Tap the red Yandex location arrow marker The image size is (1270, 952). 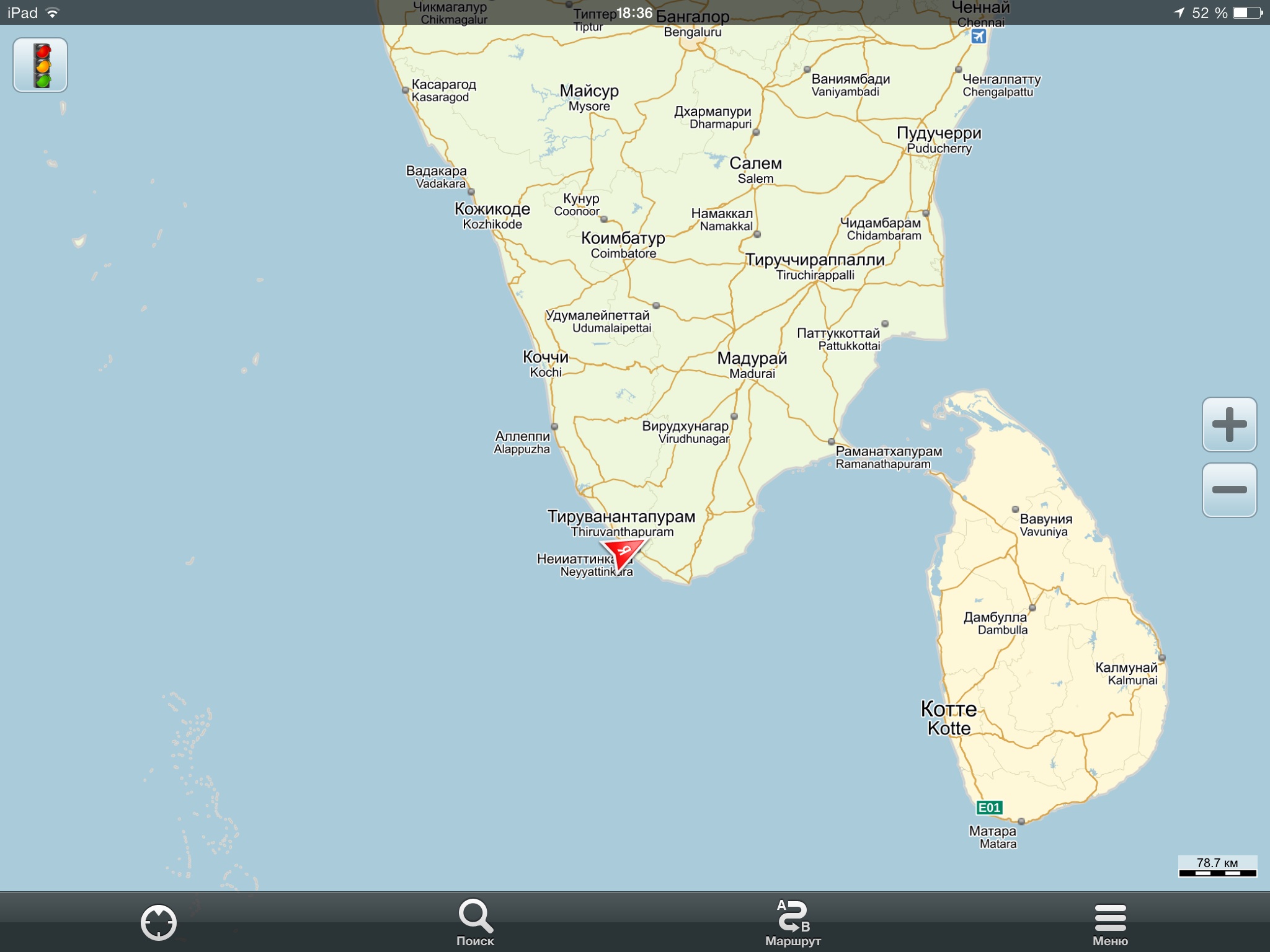pyautogui.click(x=625, y=553)
